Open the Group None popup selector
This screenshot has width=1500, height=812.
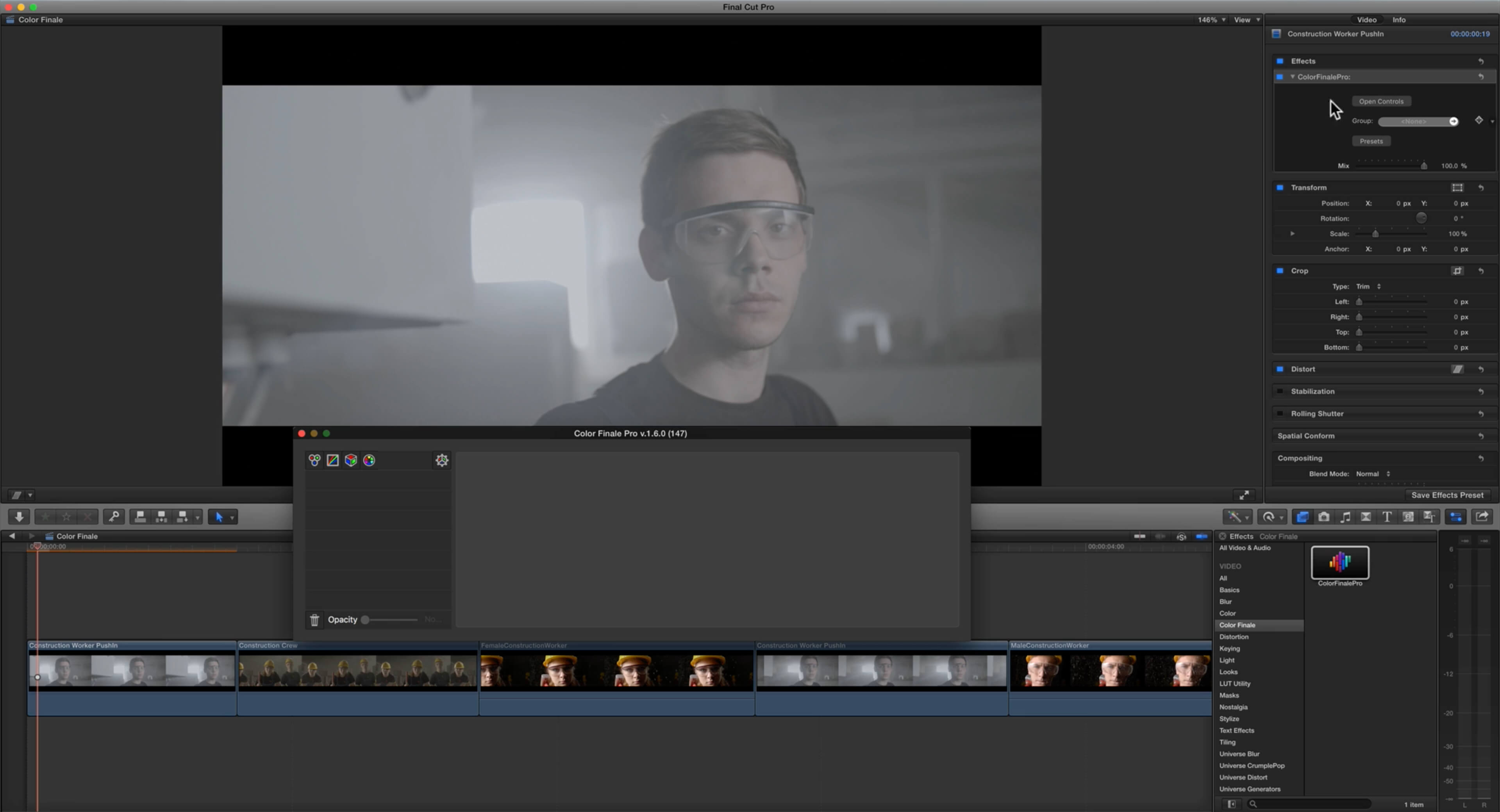point(1418,121)
